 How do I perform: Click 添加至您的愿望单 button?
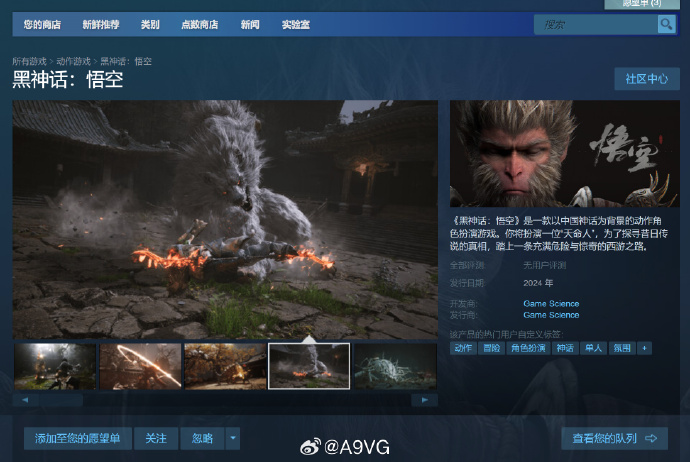click(77, 438)
